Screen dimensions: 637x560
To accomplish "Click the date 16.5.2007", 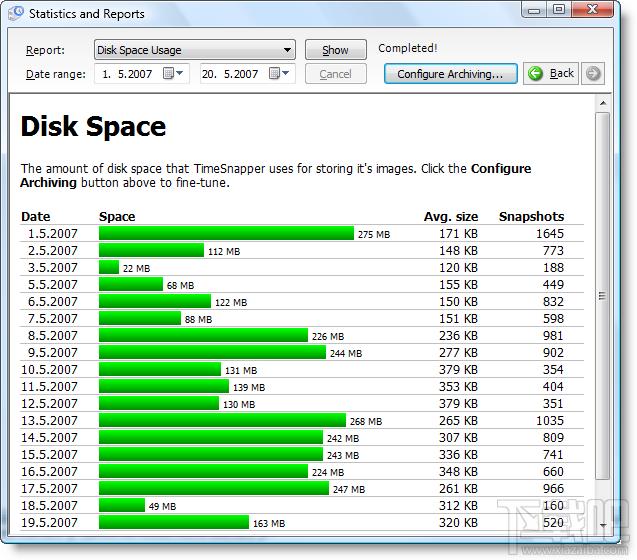I will click(x=49, y=471).
